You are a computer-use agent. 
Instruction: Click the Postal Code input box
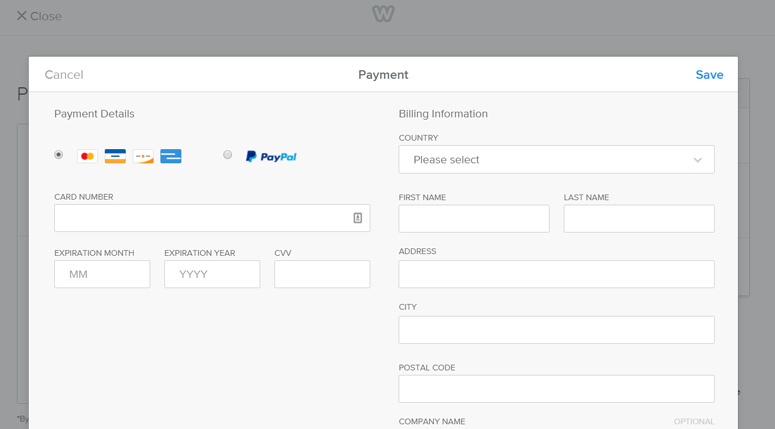557,389
